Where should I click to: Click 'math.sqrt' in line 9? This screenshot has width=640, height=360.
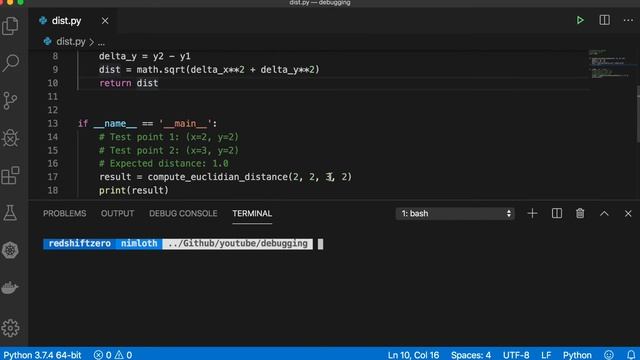161,70
